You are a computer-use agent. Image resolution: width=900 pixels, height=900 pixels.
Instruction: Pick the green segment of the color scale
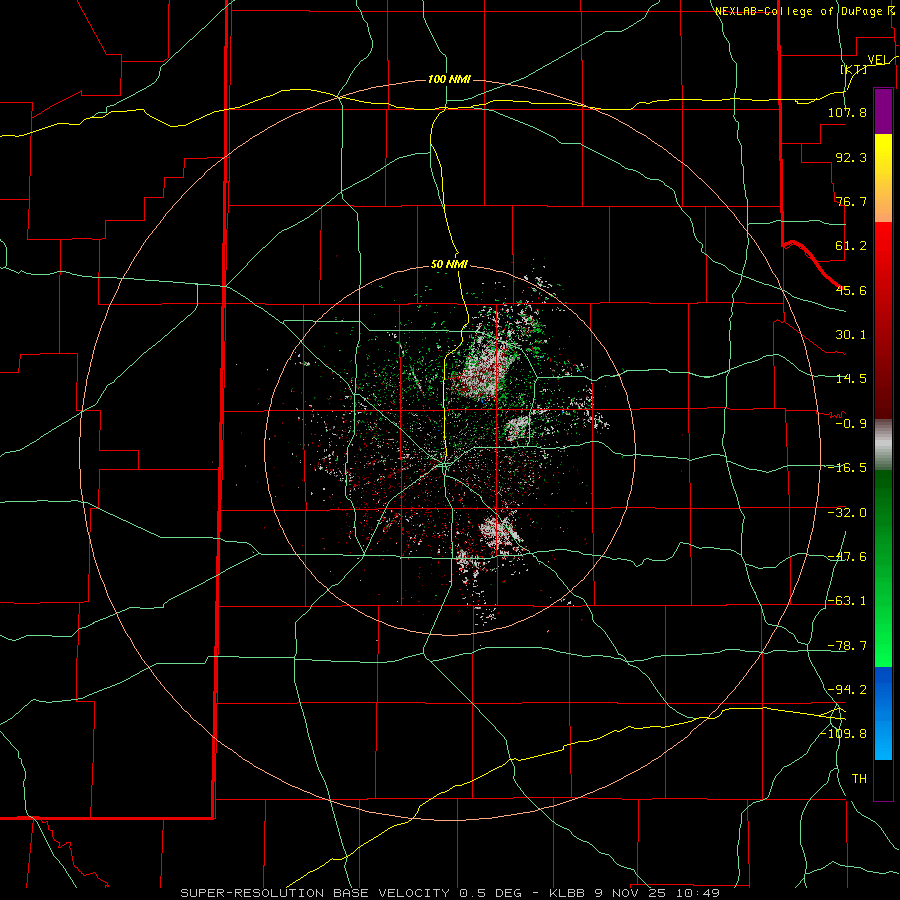[x=883, y=568]
